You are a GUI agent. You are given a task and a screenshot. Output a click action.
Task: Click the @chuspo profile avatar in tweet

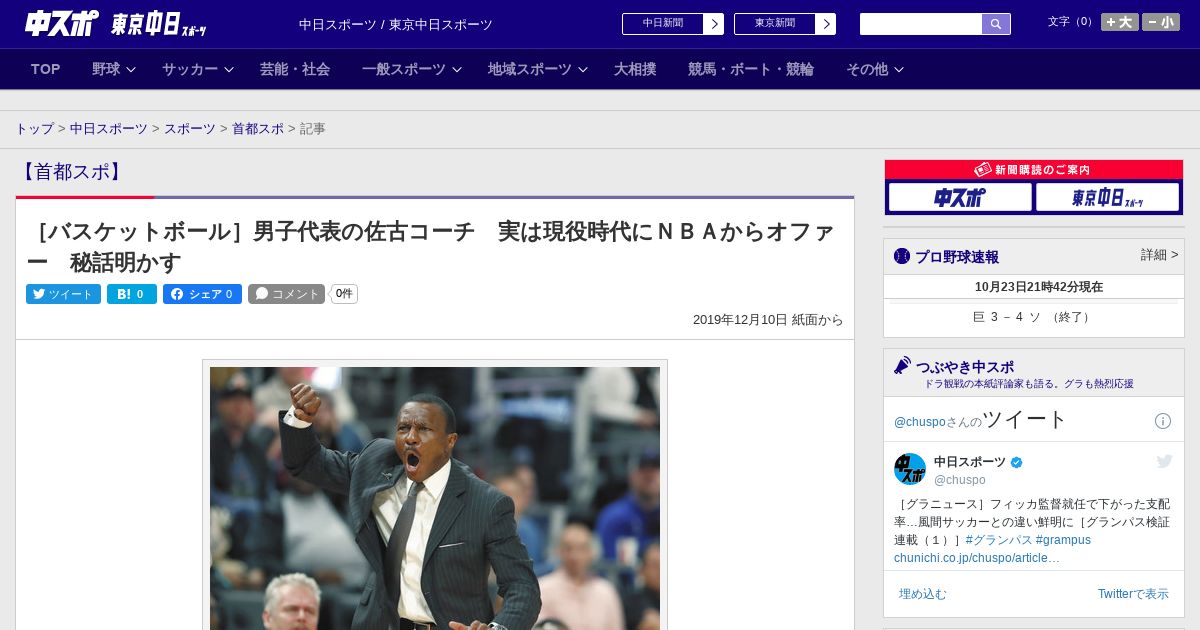click(910, 469)
